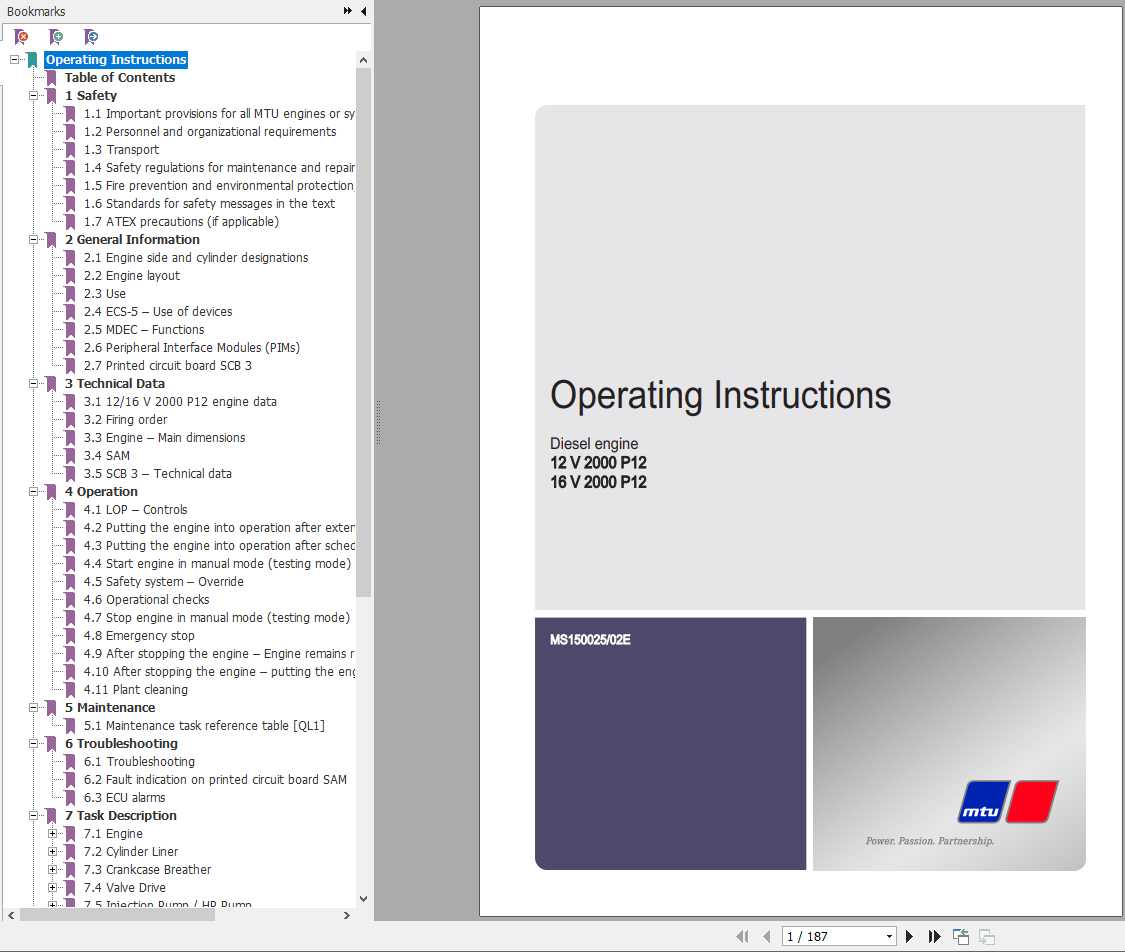Screen dimensions: 1125x952
Task: Select the Table of Contents bookmark
Action: 120,77
